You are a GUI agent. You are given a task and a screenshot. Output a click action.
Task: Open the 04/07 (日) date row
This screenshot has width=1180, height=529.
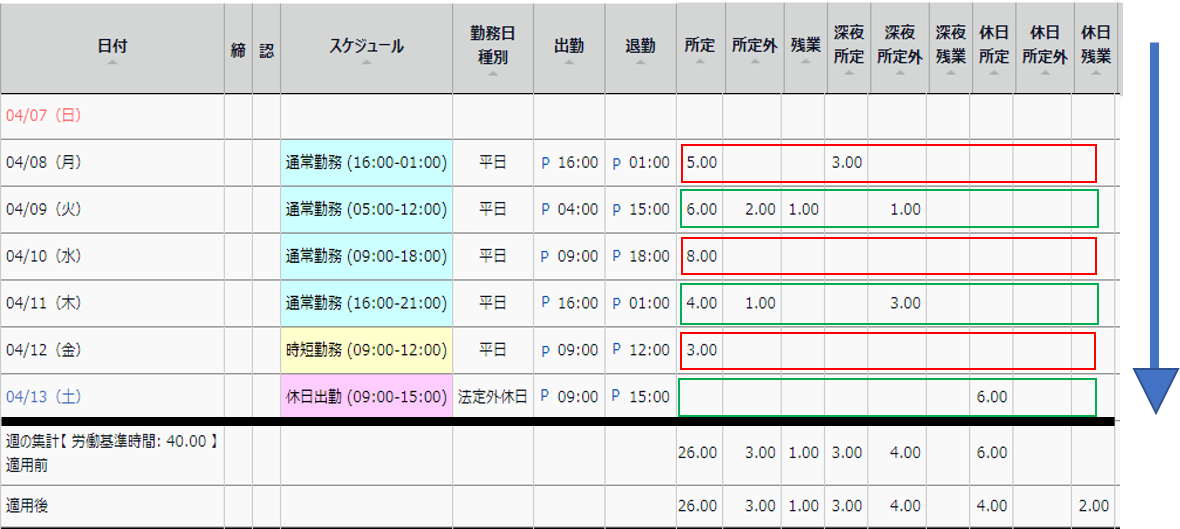coord(43,116)
